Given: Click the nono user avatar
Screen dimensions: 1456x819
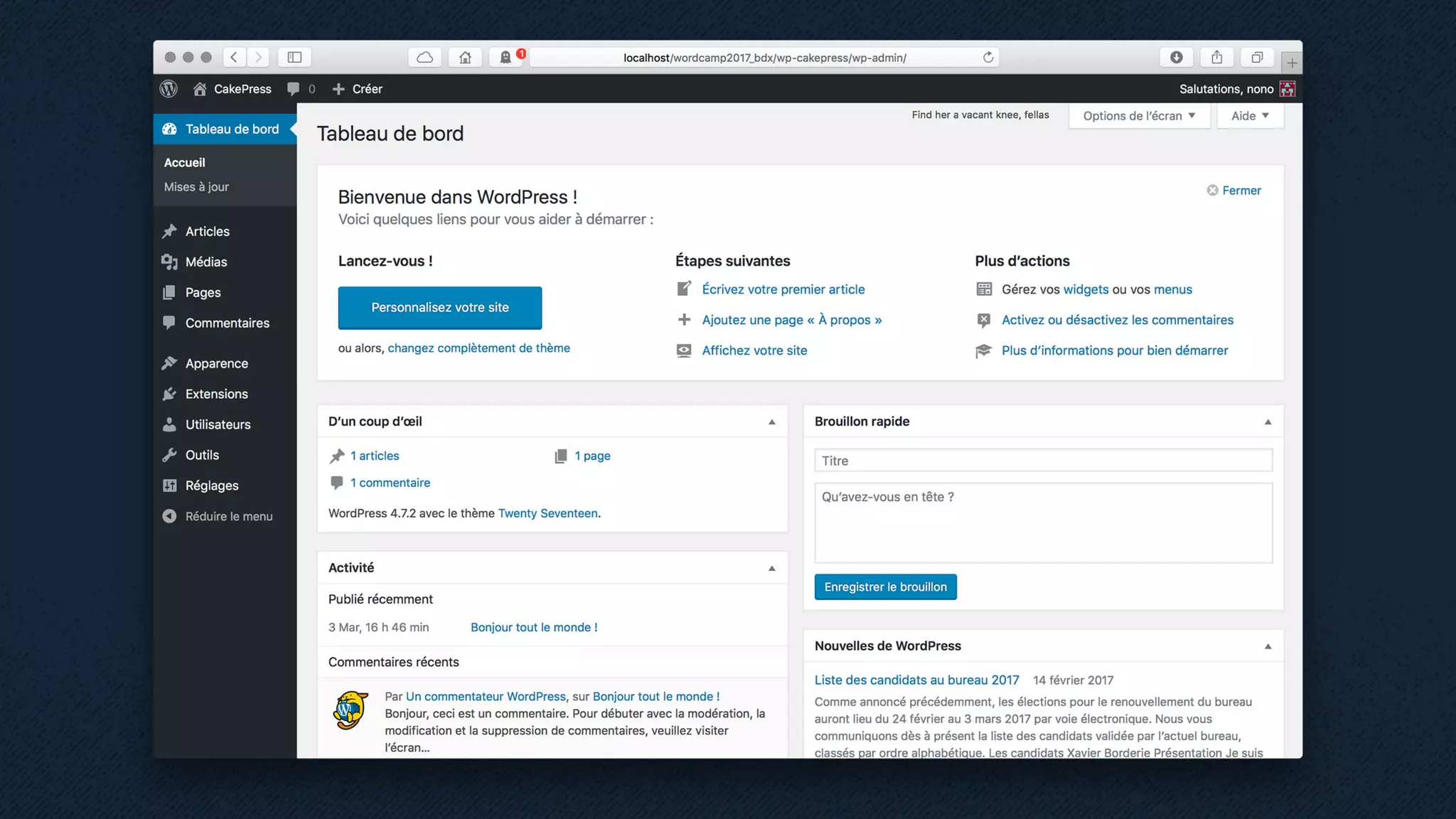Looking at the screenshot, I should click(1287, 89).
